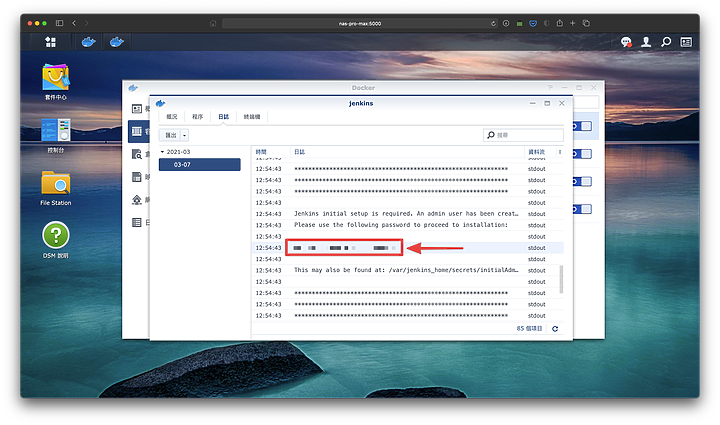Open DSM notifications speech bubble icon

click(626, 42)
